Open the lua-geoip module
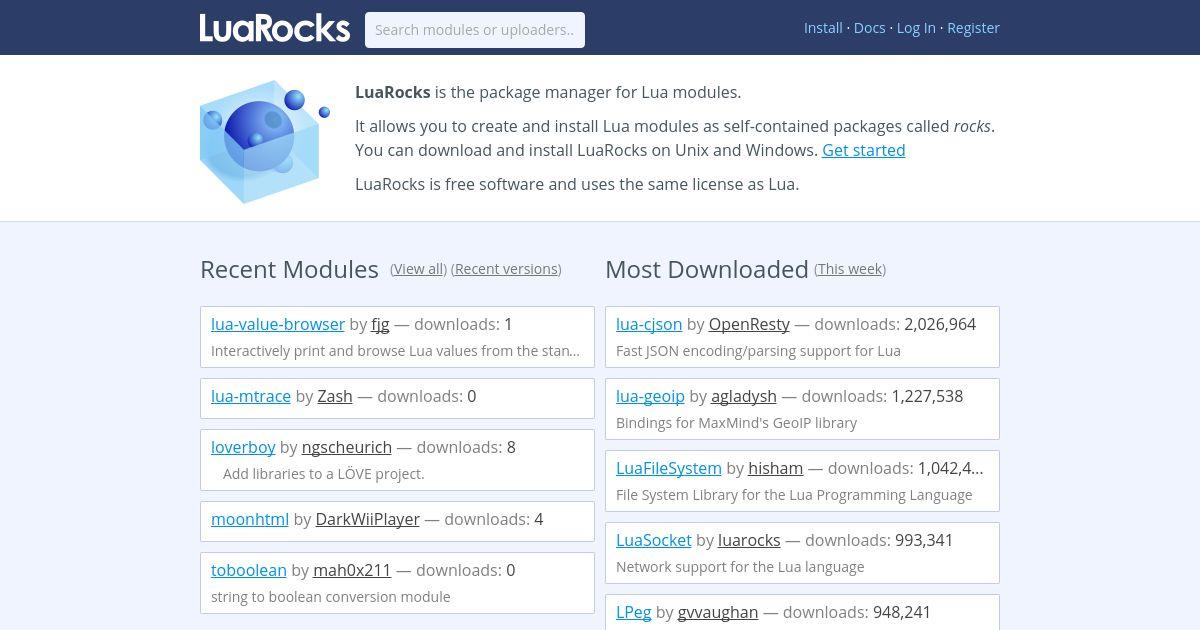Image resolution: width=1200 pixels, height=630 pixels. 650,396
